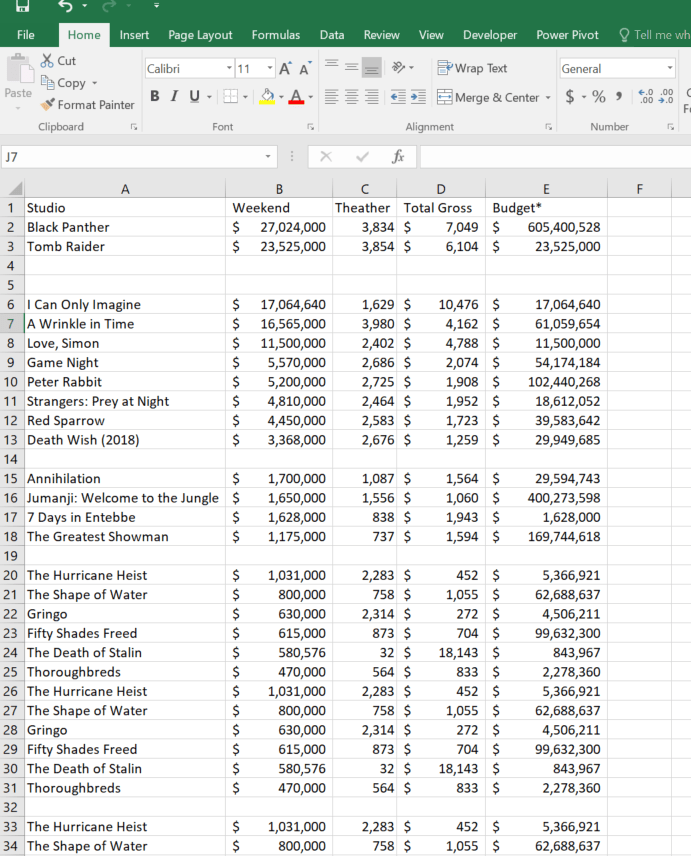Toggle Bold formatting

(x=155, y=97)
